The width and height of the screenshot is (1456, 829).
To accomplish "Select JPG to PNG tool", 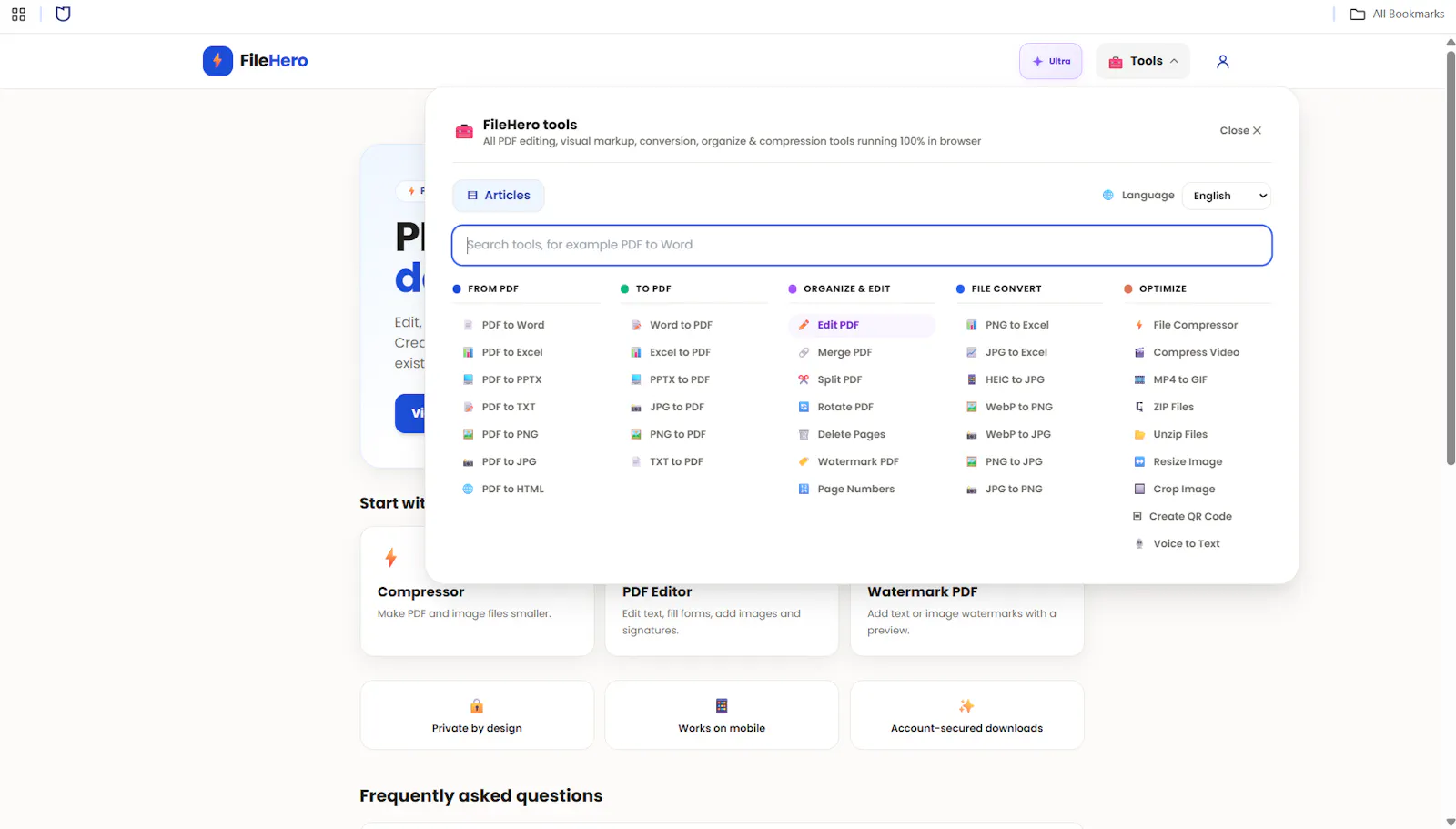I will point(1014,489).
